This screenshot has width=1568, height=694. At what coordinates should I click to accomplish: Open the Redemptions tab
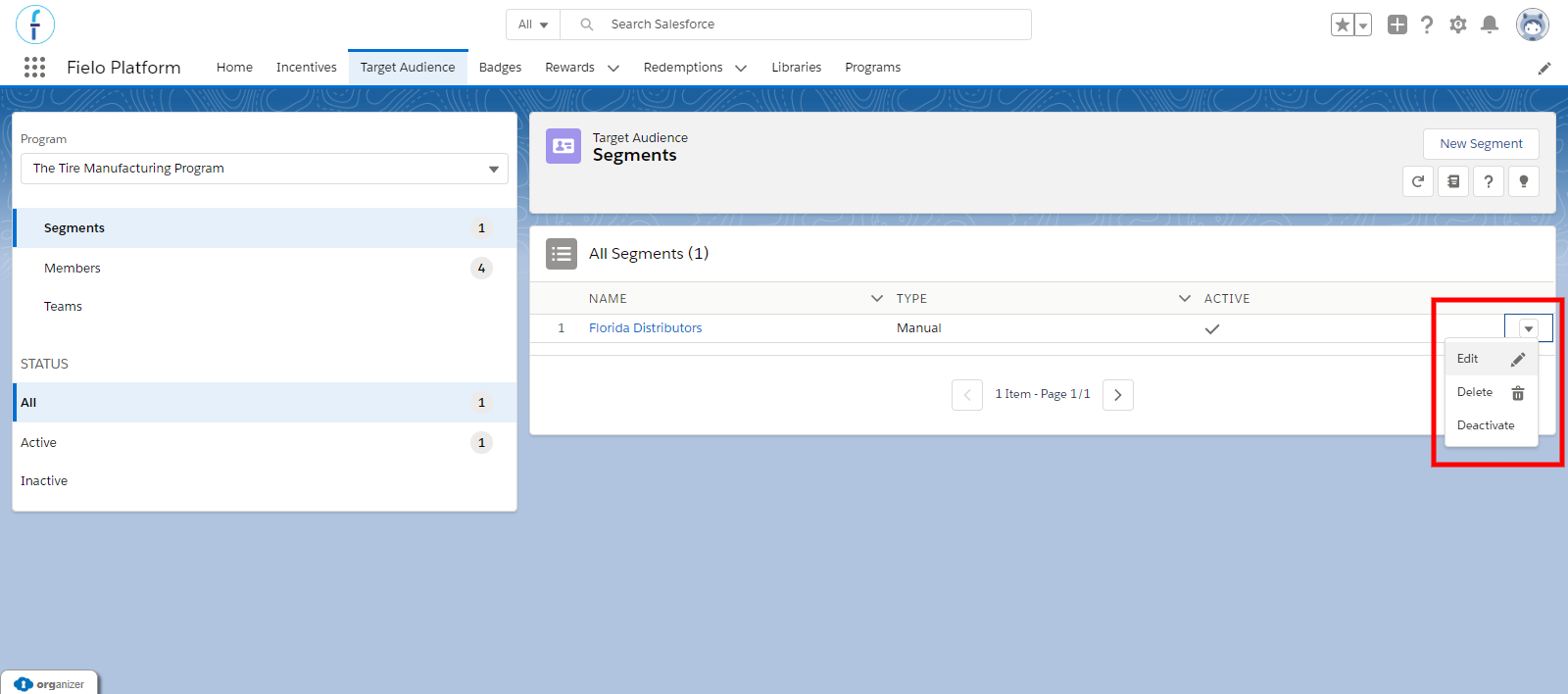coord(683,68)
